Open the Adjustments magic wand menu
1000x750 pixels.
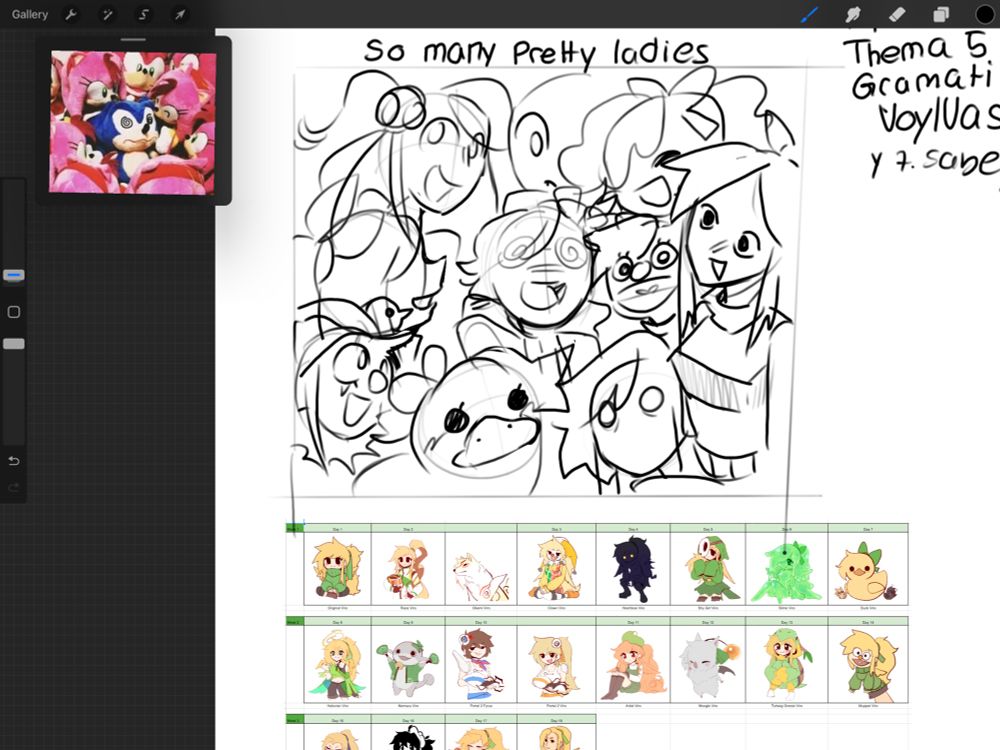click(x=107, y=14)
